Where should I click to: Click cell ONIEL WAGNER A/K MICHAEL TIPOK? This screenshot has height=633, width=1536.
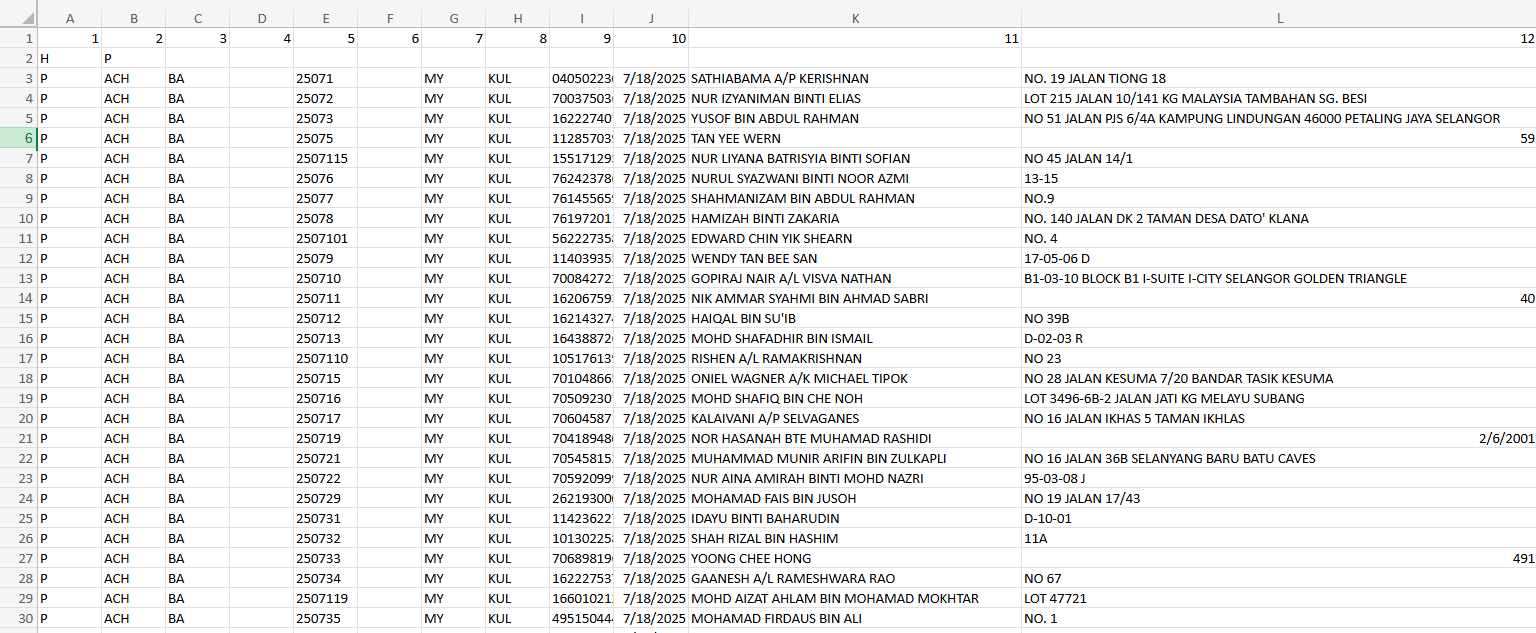pos(855,378)
